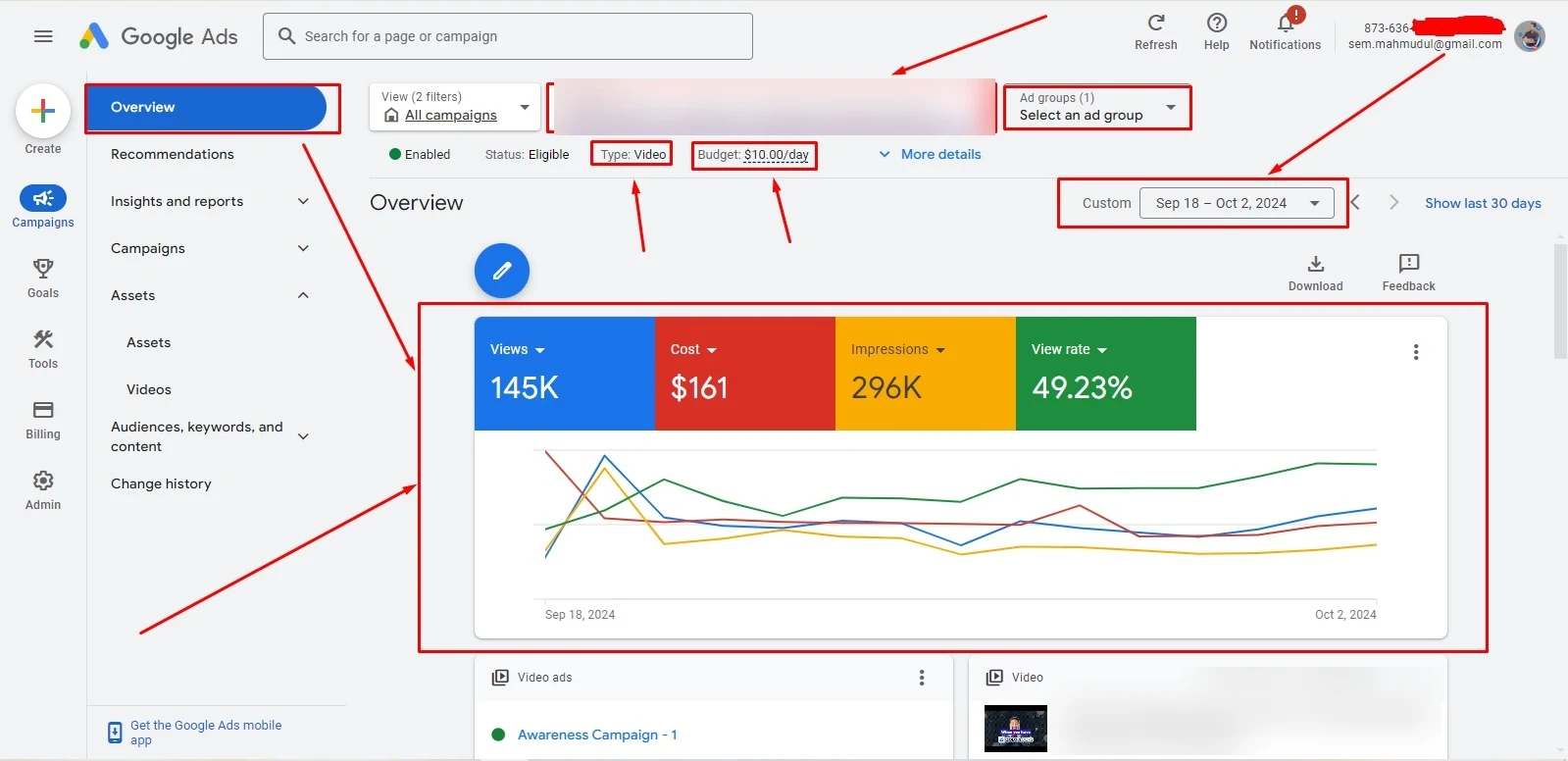Click the Video ads card icon

pos(500,678)
